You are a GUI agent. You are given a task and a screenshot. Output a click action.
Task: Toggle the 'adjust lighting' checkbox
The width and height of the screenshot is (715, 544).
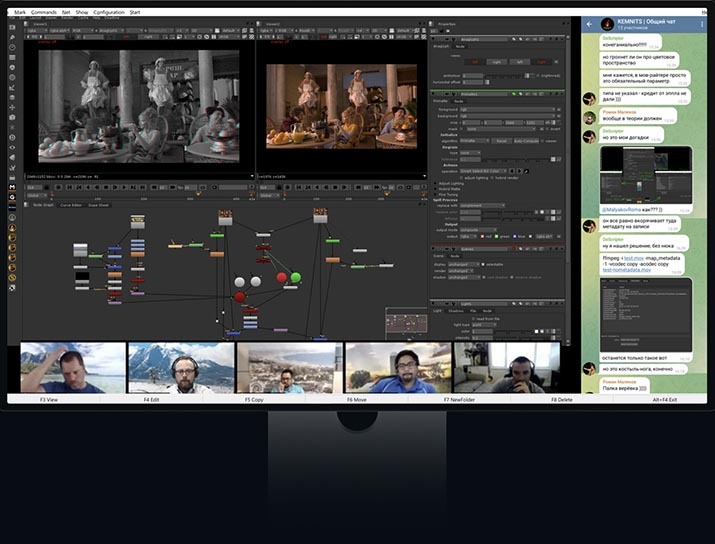(x=462, y=177)
